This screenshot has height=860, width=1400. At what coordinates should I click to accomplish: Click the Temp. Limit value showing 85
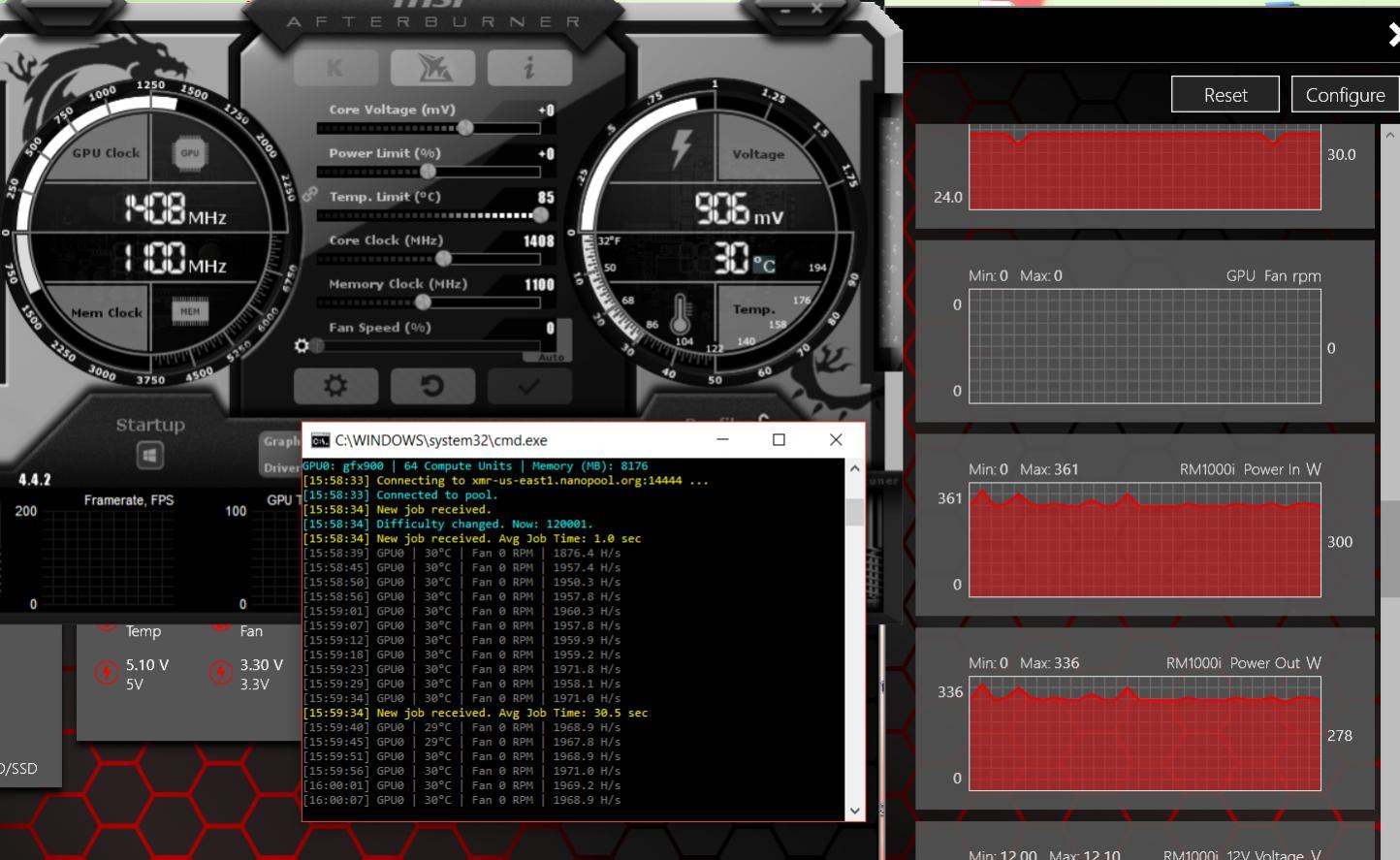546,197
